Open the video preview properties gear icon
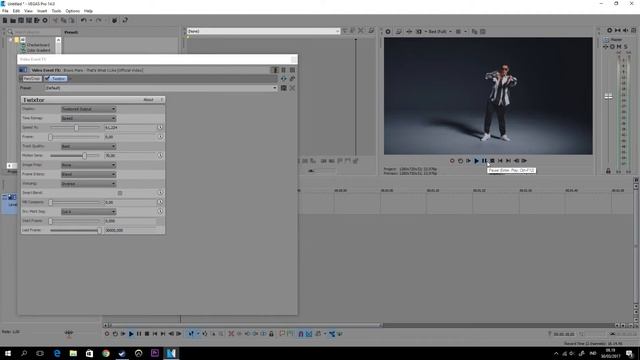Screen dimensions: 640x360 click(x=388, y=31)
